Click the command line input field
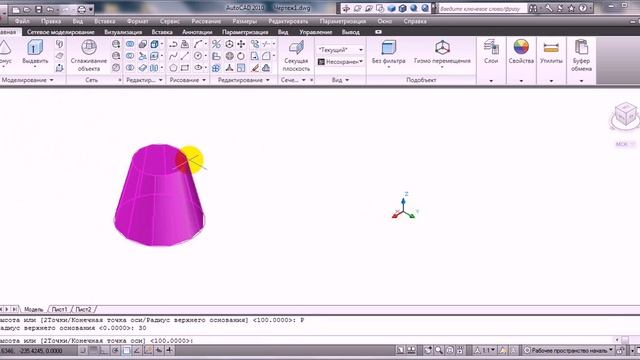This screenshot has height=360, width=640. click(306, 340)
